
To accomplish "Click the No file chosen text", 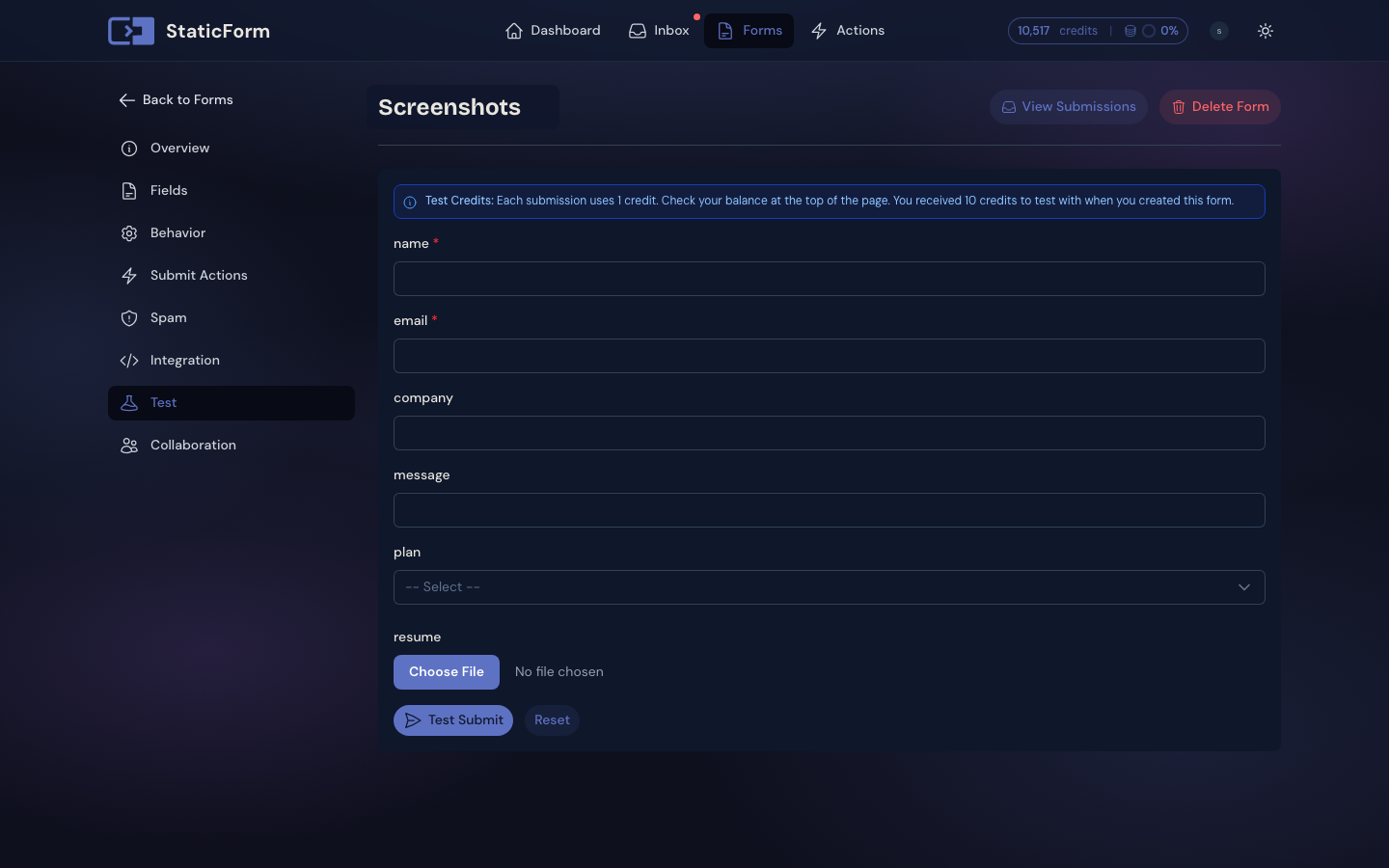I will pyautogui.click(x=559, y=672).
